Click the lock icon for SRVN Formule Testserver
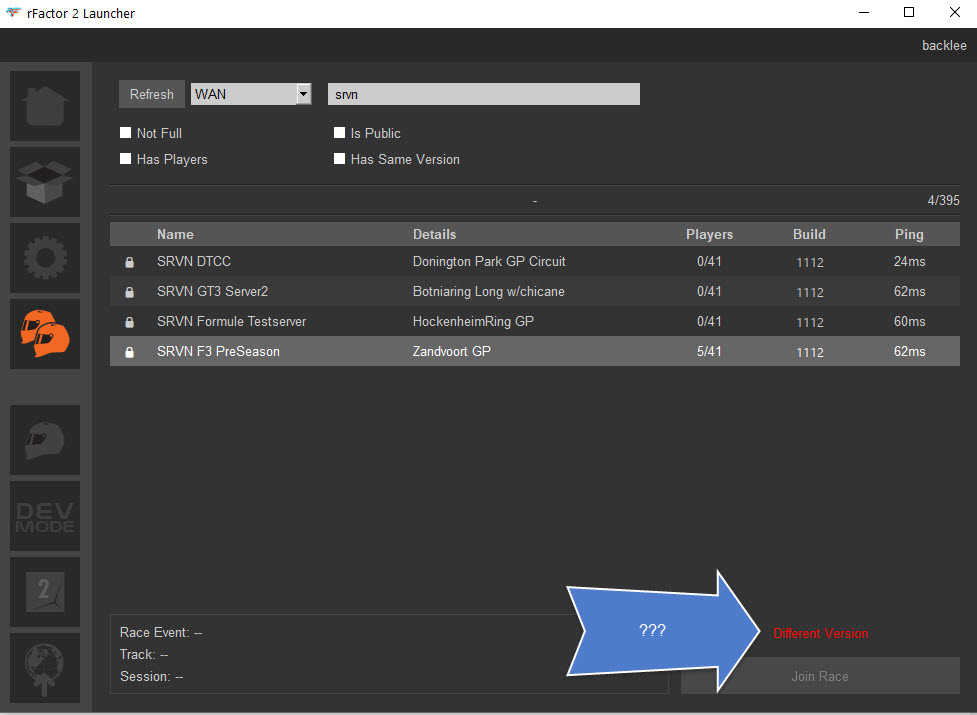The height and width of the screenshot is (715, 977). (x=130, y=322)
